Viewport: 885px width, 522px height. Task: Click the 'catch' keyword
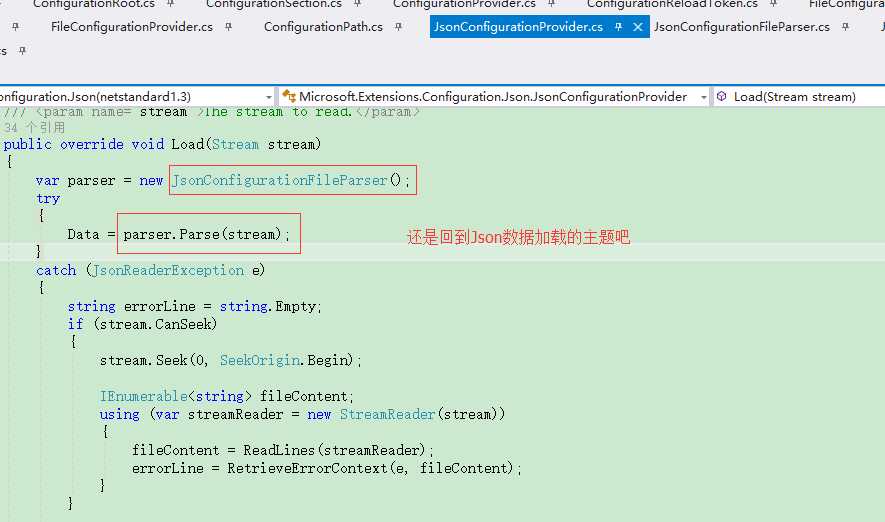point(55,270)
